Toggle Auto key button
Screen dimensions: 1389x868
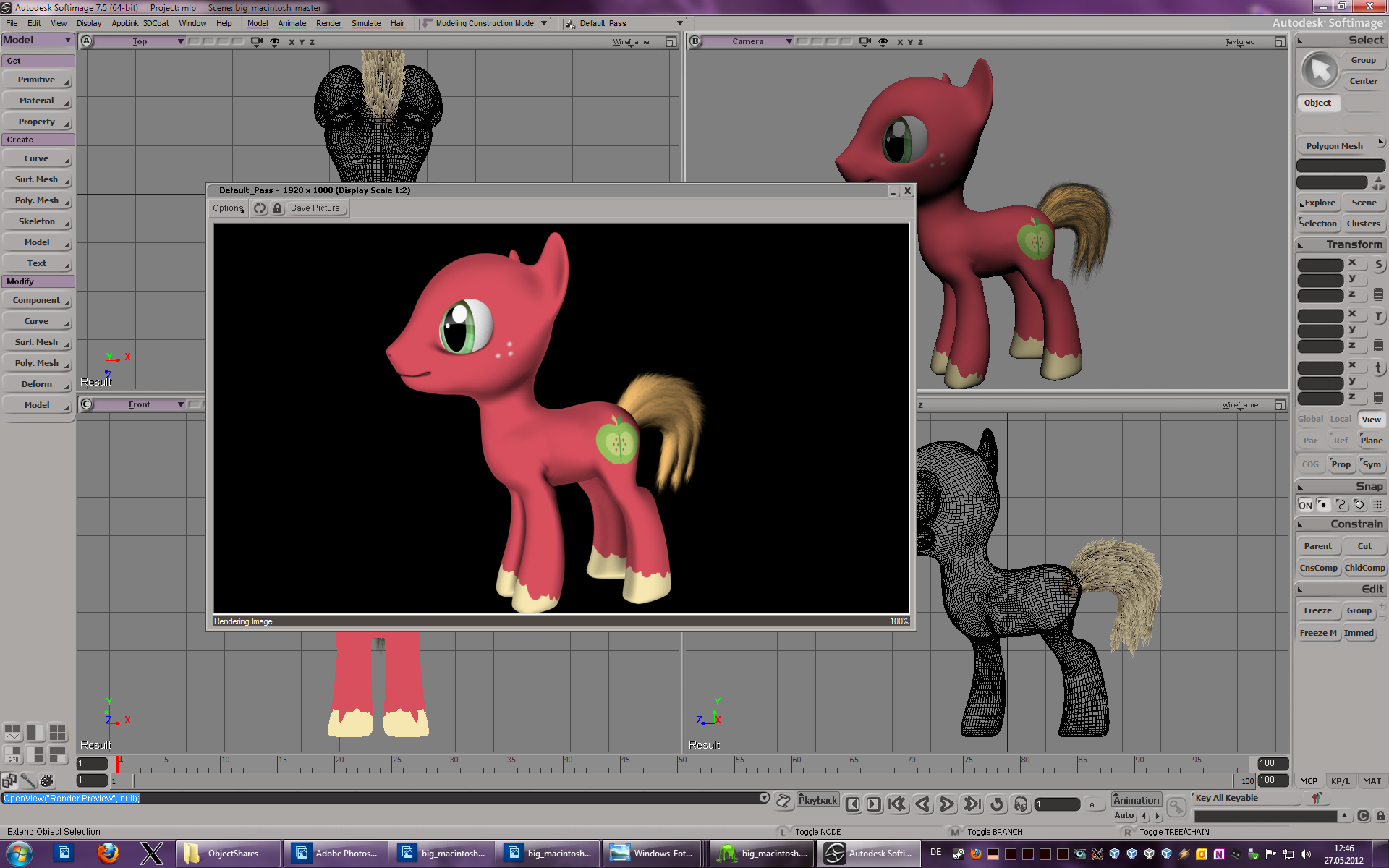tap(1123, 815)
